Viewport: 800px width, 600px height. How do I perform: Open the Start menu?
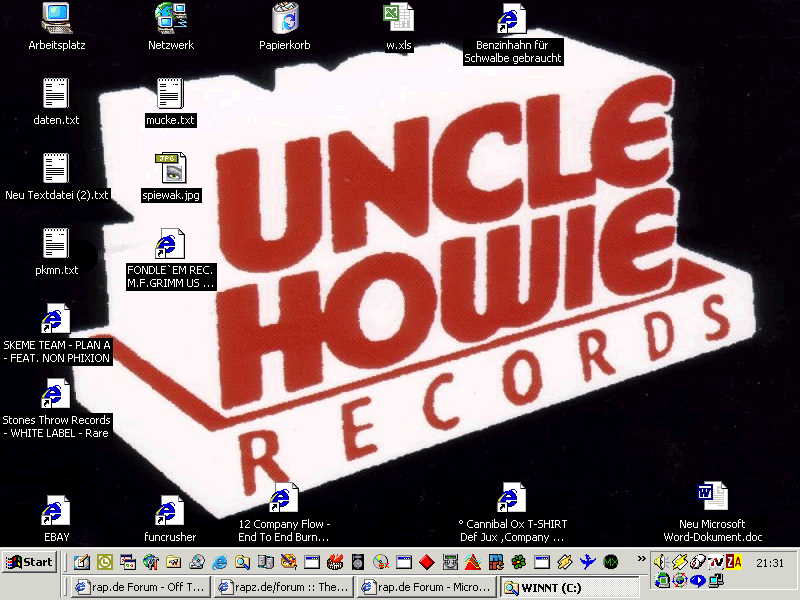[x=29, y=562]
